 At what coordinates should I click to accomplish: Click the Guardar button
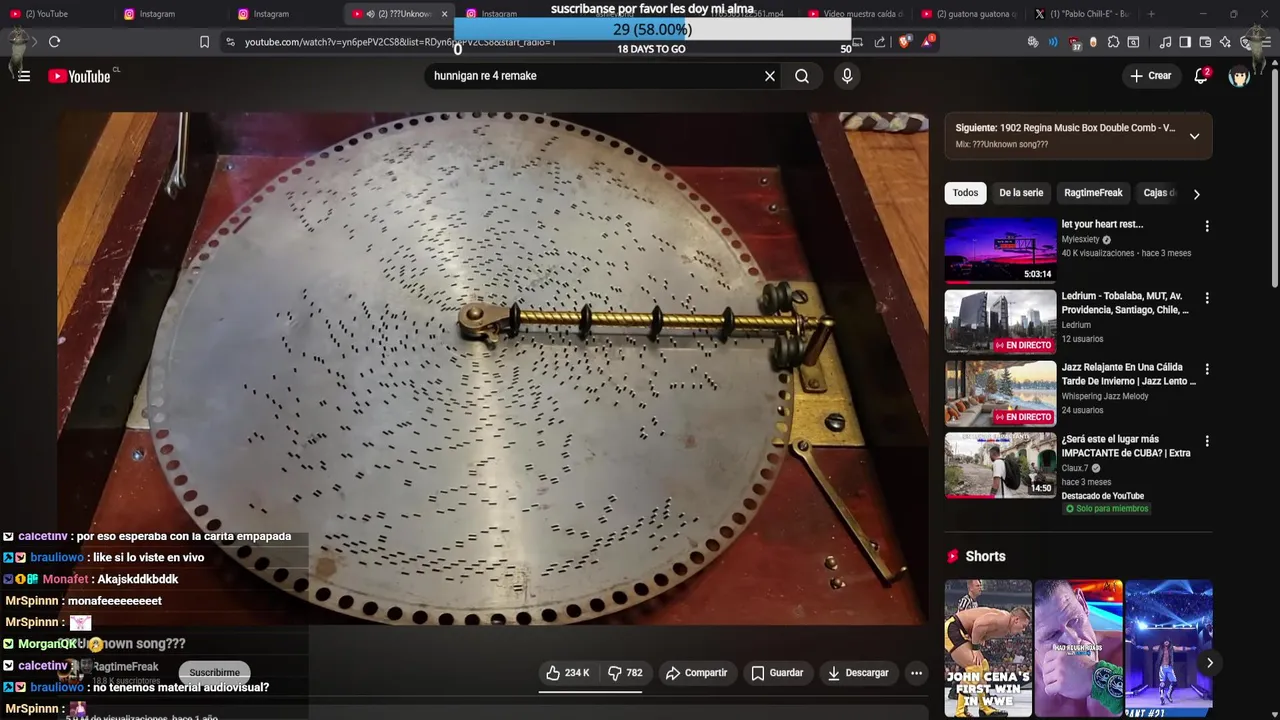pyautogui.click(x=777, y=673)
